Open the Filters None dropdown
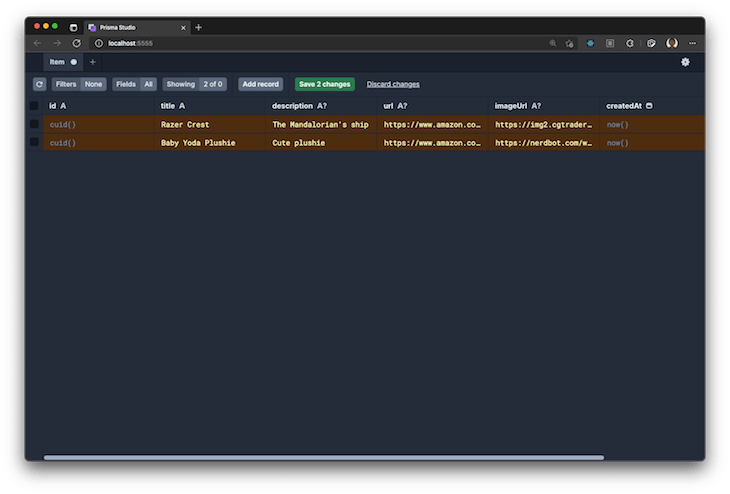 click(79, 84)
